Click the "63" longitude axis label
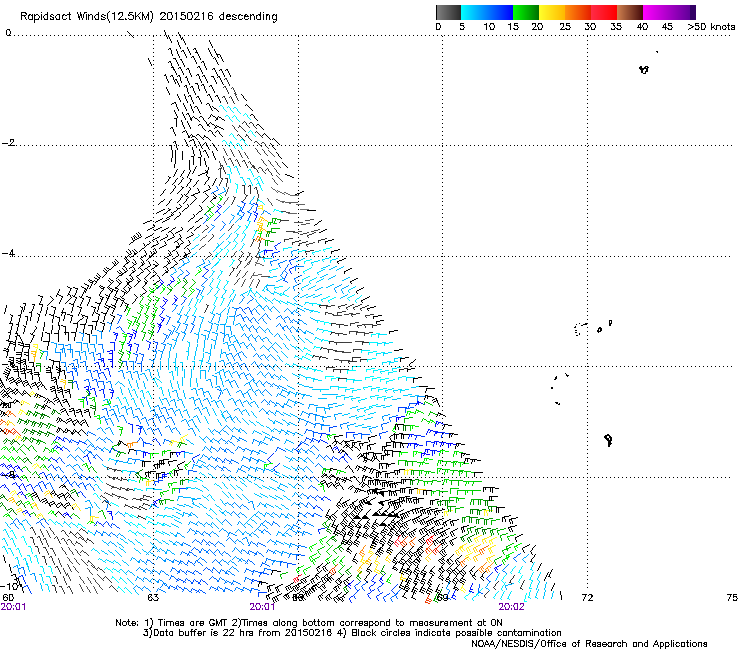Screen dimensions: 740x650 153,598
